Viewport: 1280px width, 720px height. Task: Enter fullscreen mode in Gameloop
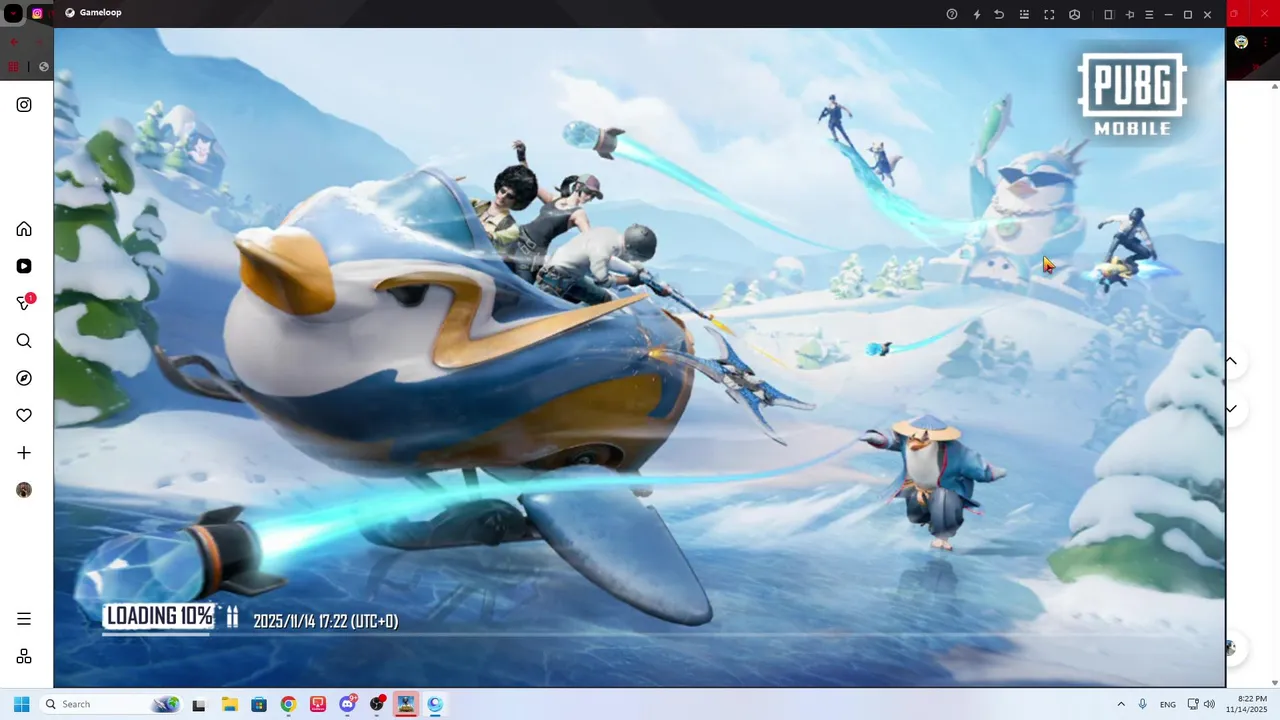point(1049,14)
